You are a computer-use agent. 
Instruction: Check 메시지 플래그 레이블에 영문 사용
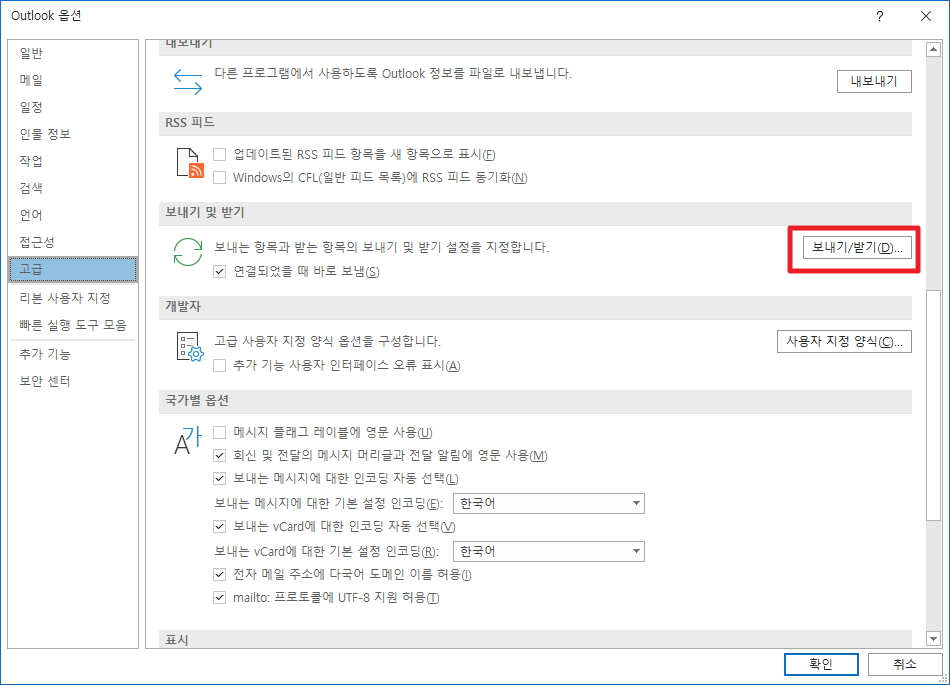[220, 432]
